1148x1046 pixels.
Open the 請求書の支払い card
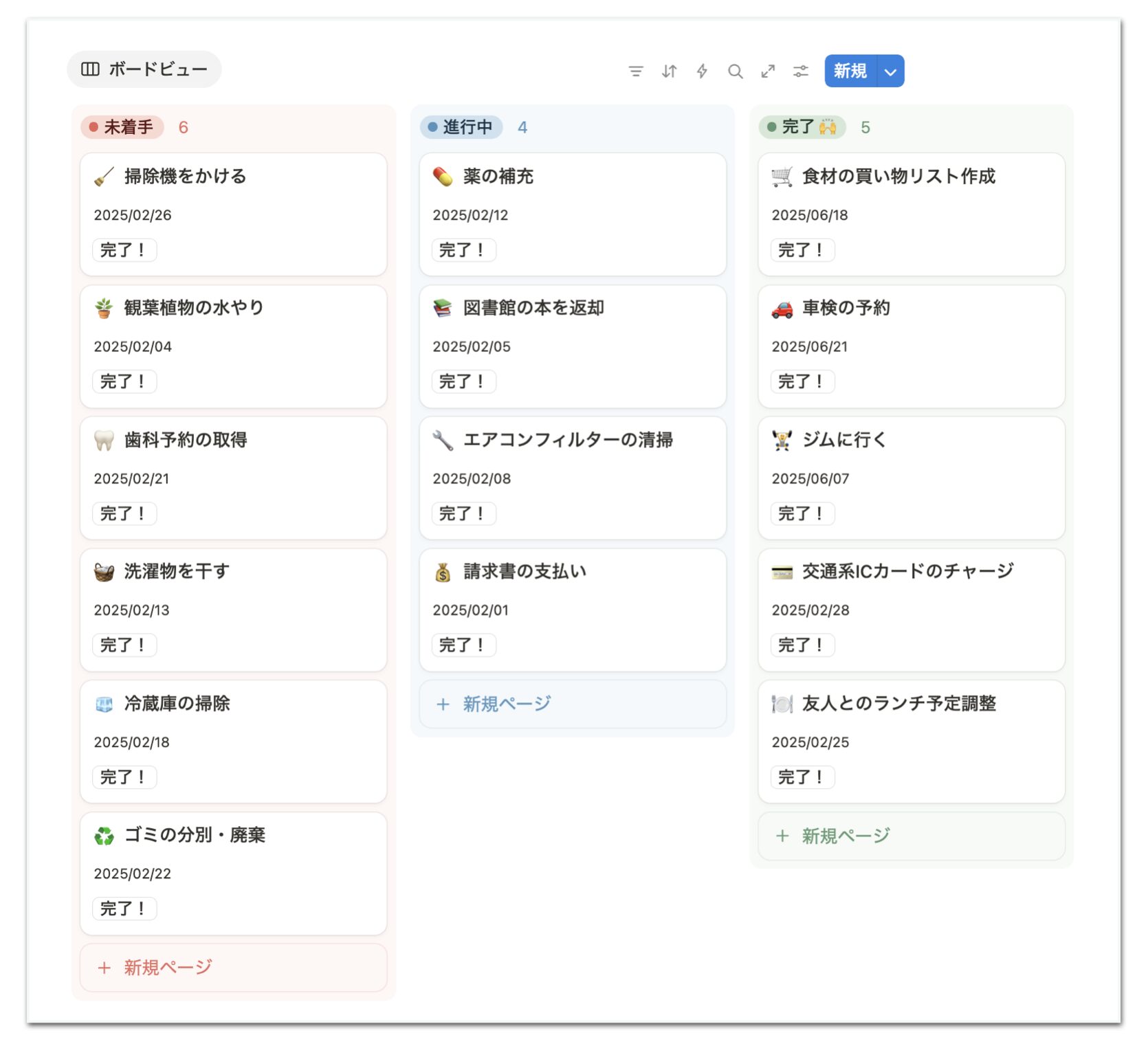click(573, 610)
